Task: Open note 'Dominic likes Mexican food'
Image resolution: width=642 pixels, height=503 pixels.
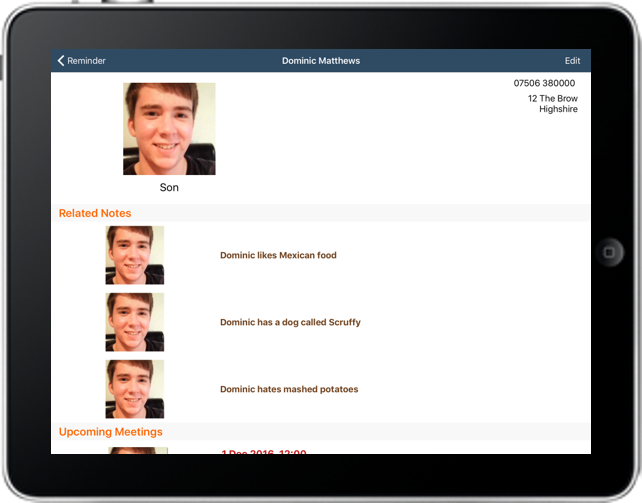Action: (278, 255)
